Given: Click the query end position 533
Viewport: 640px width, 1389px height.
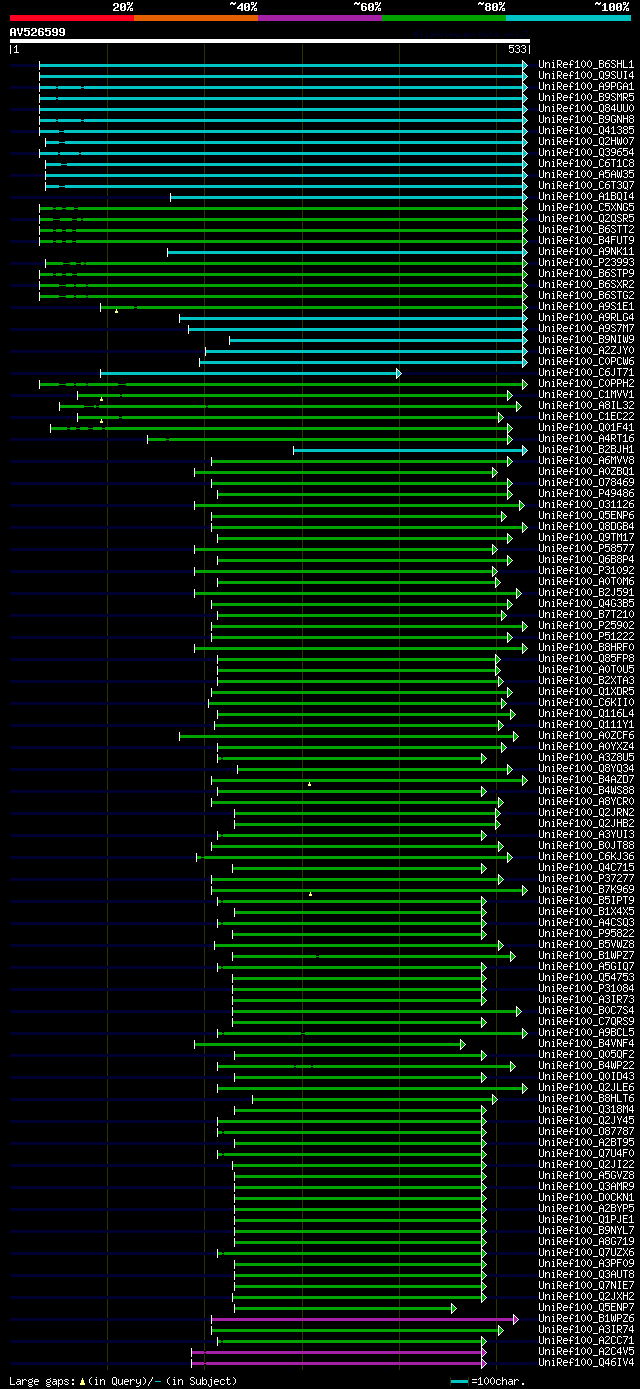Looking at the screenshot, I should tap(518, 49).
